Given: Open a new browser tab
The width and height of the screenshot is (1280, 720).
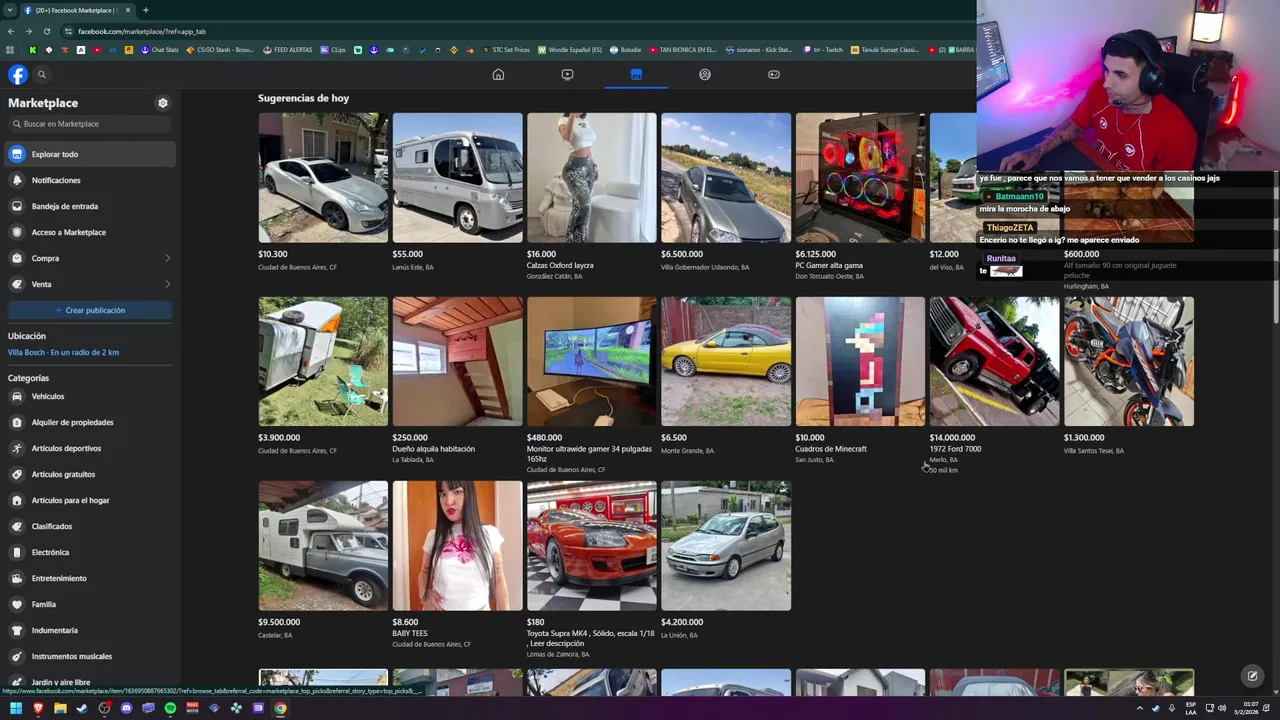Looking at the screenshot, I should pos(146,10).
